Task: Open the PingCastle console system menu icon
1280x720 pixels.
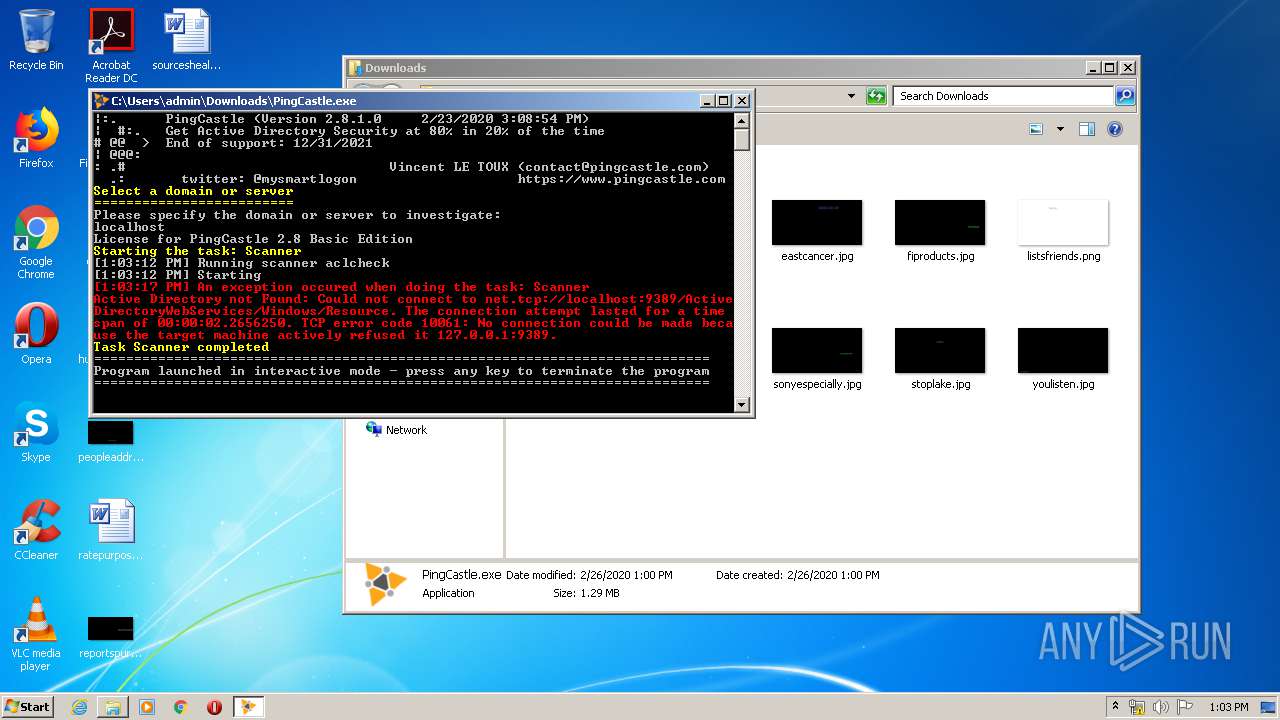Action: click(x=101, y=101)
